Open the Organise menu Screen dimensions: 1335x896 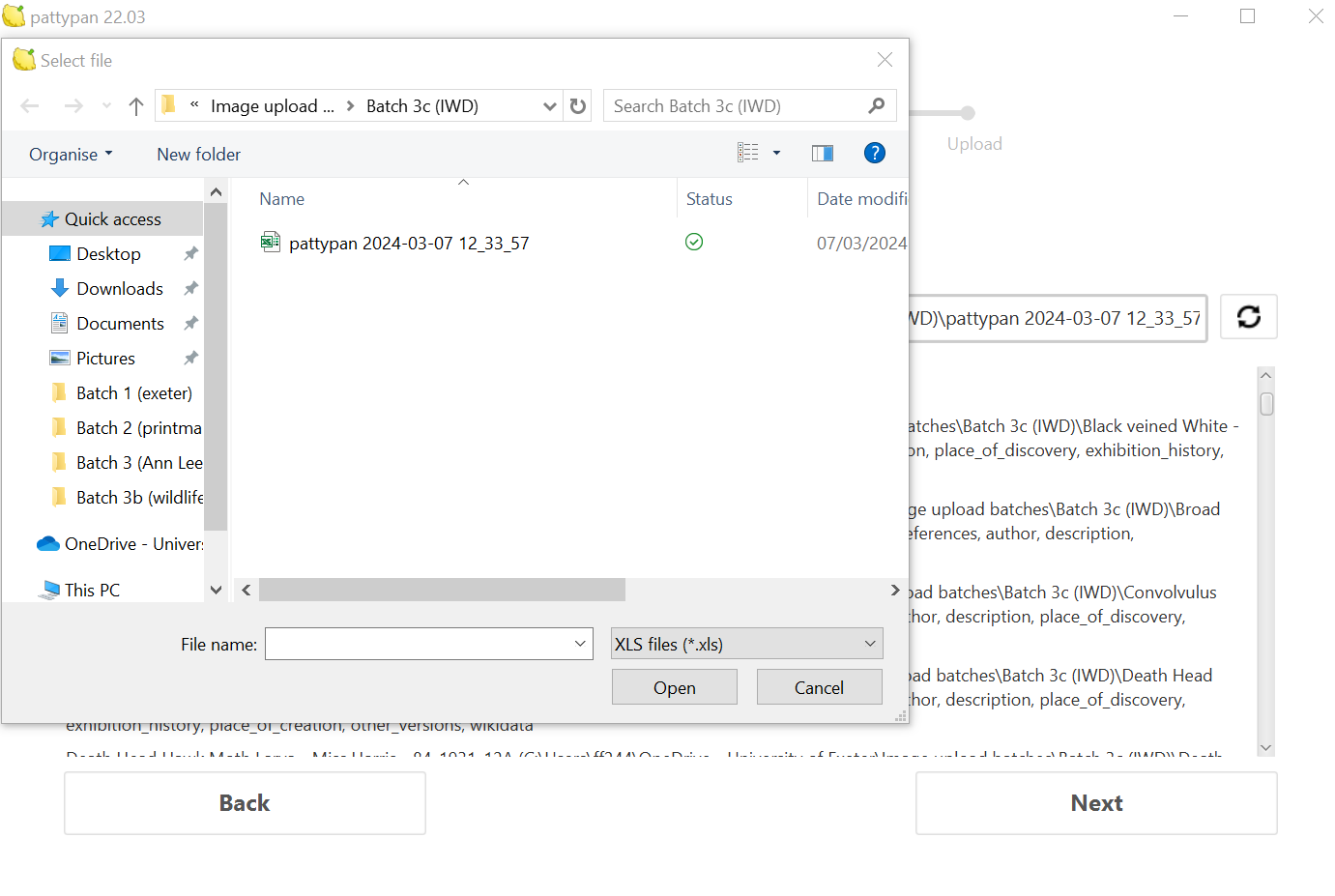[x=71, y=155]
